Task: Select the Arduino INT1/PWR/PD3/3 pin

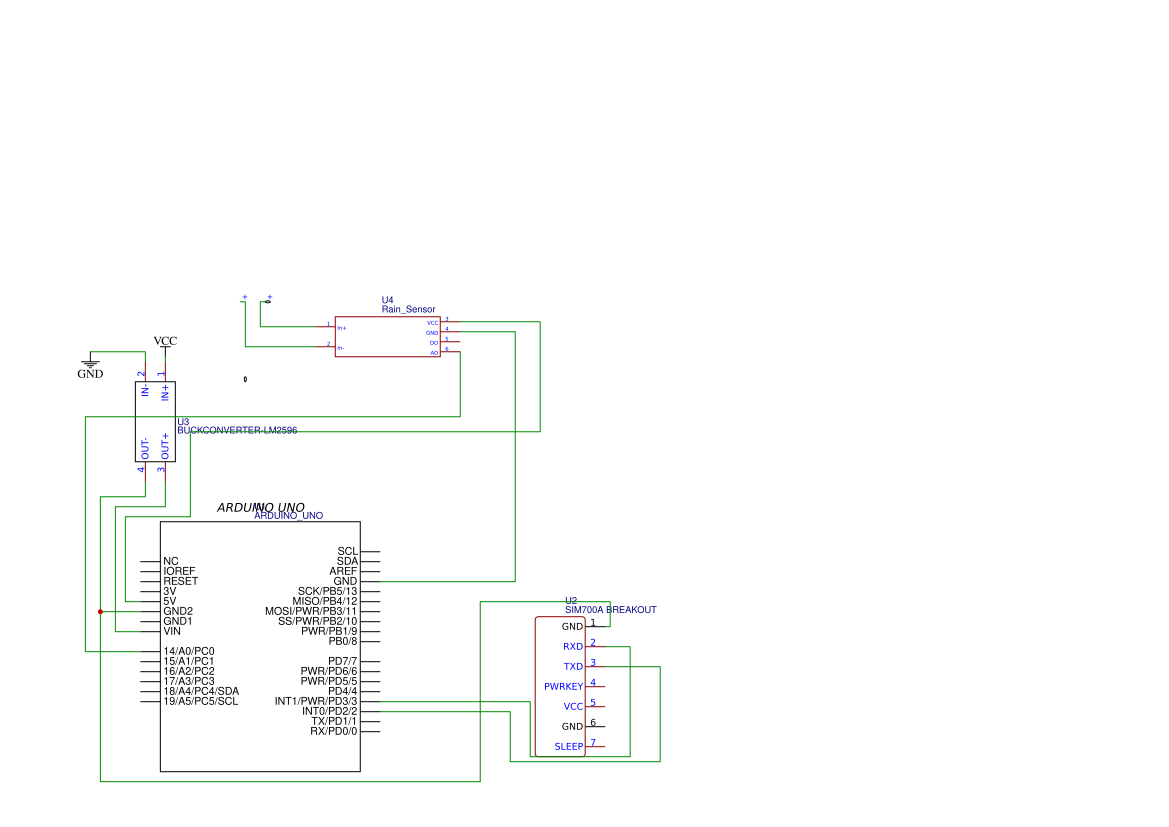Action: (x=316, y=701)
